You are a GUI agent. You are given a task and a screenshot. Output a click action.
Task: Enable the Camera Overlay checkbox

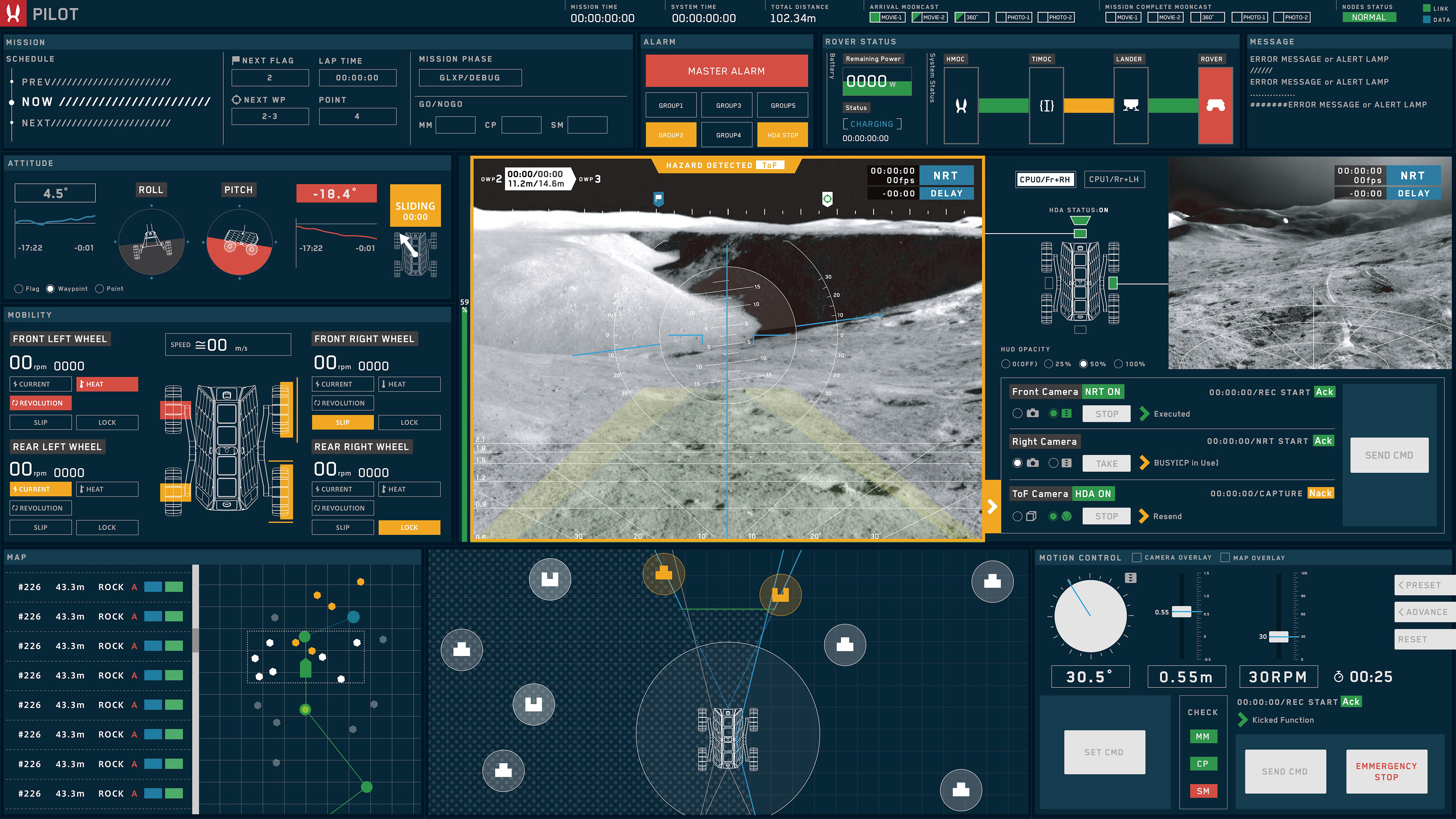(1137, 557)
